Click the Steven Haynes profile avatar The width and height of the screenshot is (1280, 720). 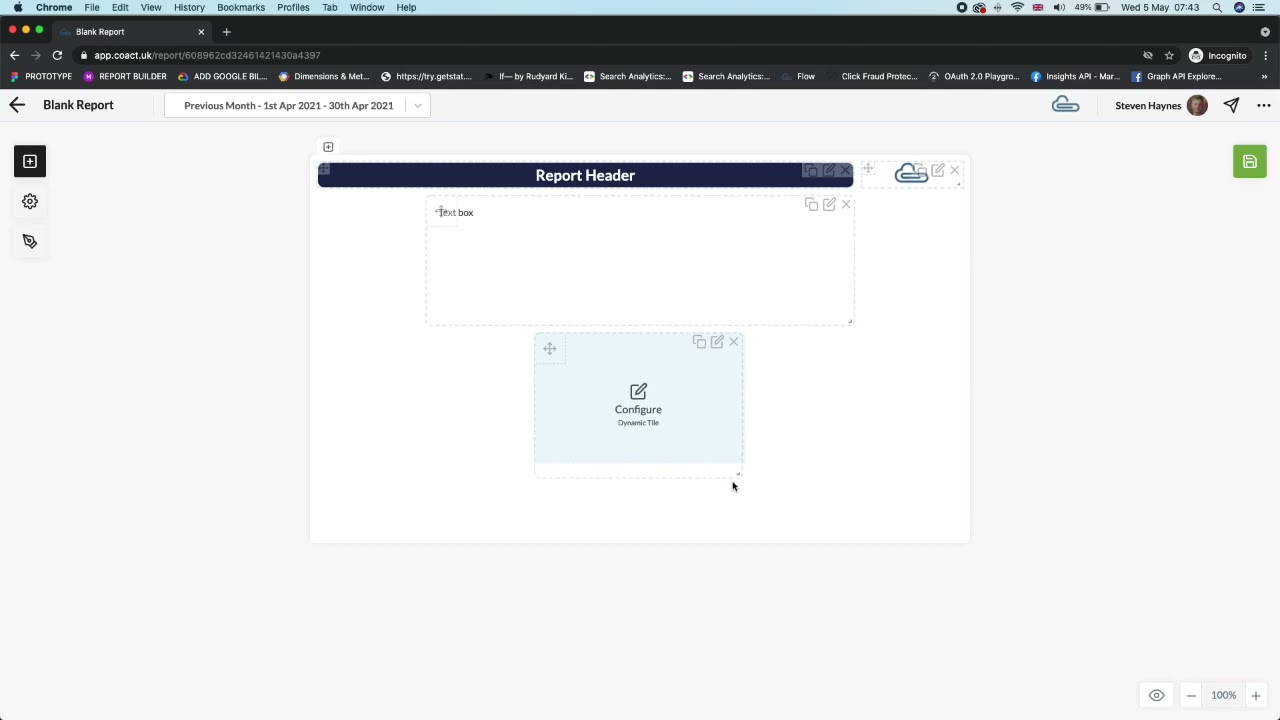pos(1197,105)
